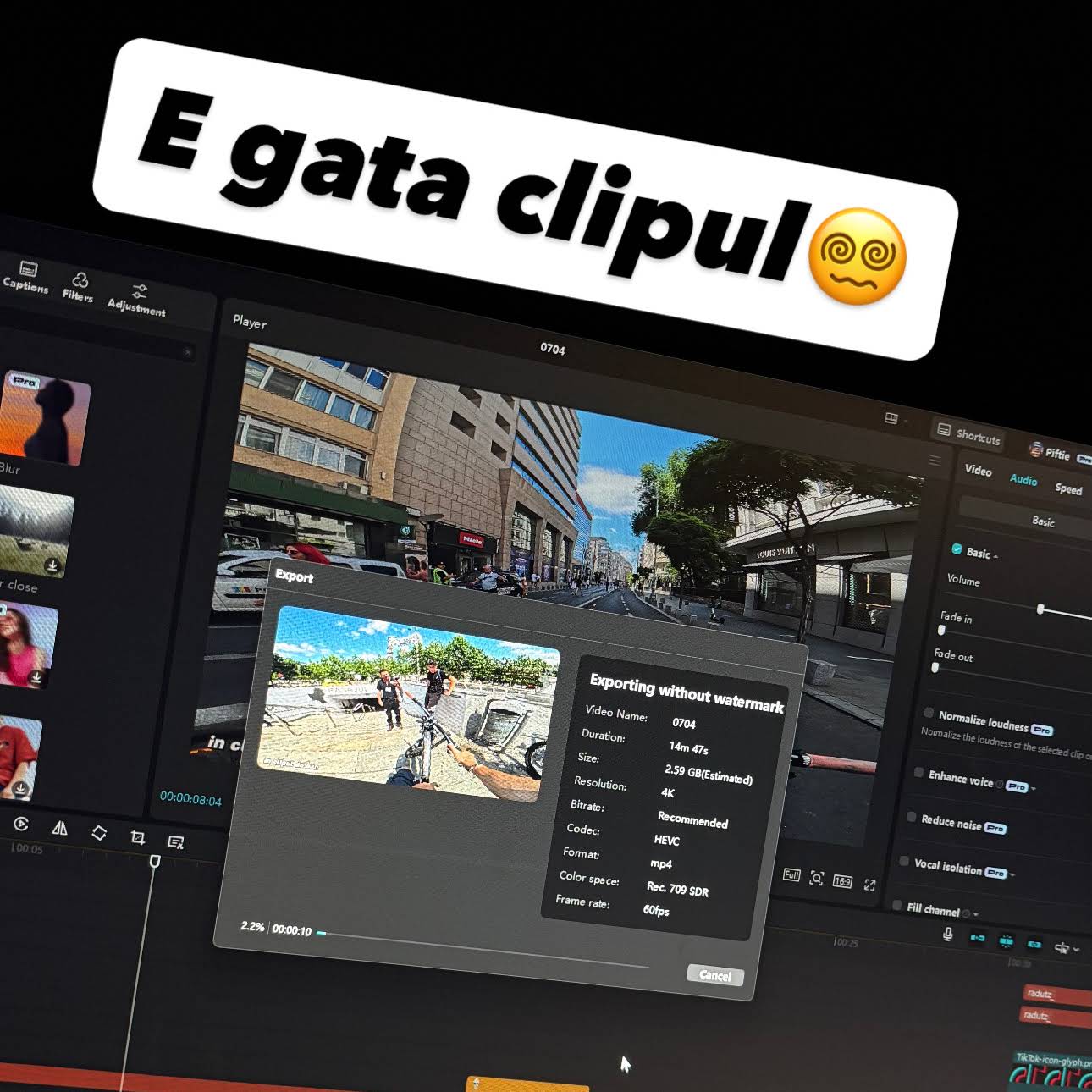Select the Basic sub-tab bar
Image resolution: width=1092 pixels, height=1092 pixels.
pyautogui.click(x=1026, y=519)
